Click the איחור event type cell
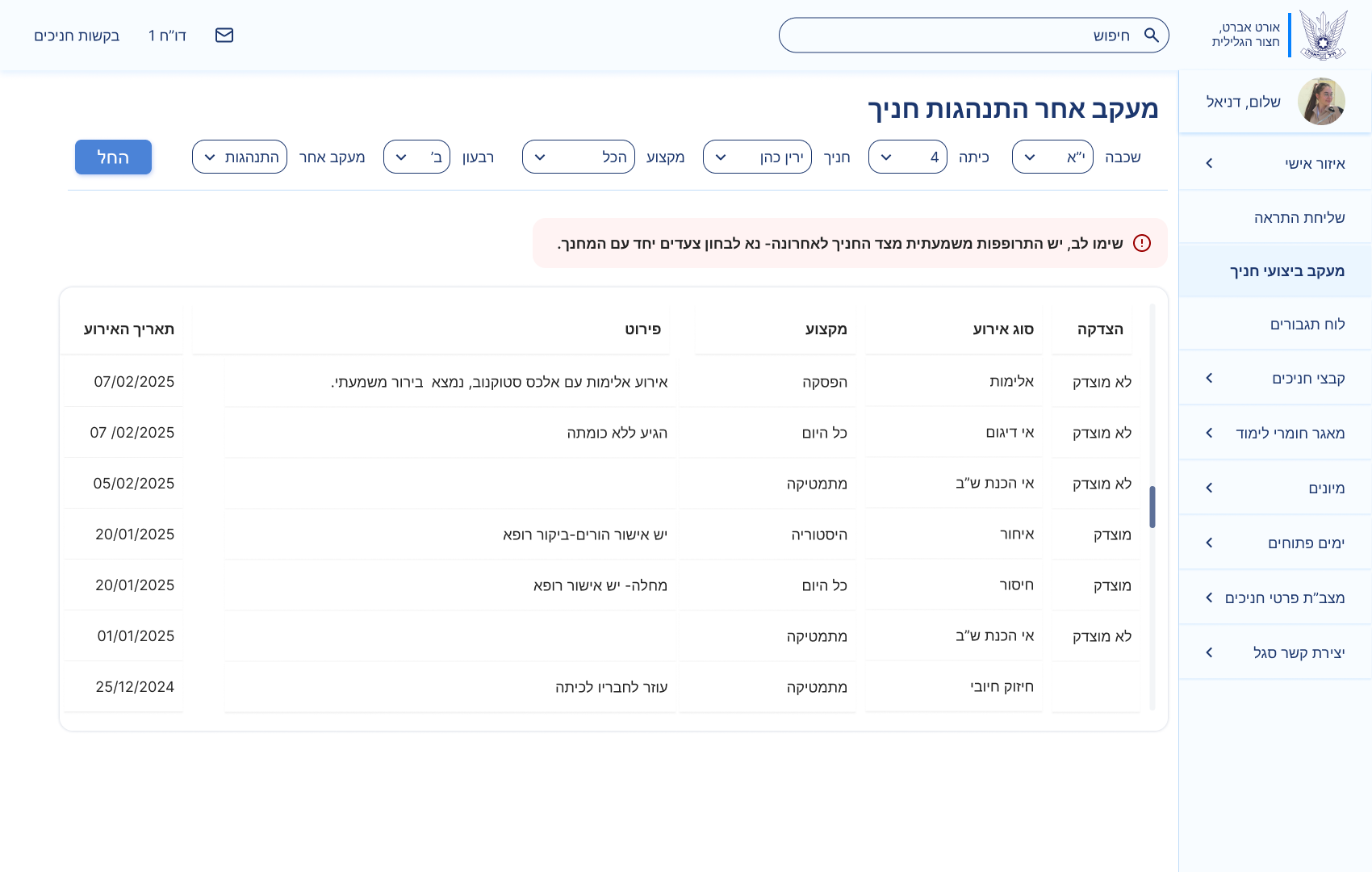Screen dimensions: 1372x872 (x=954, y=534)
